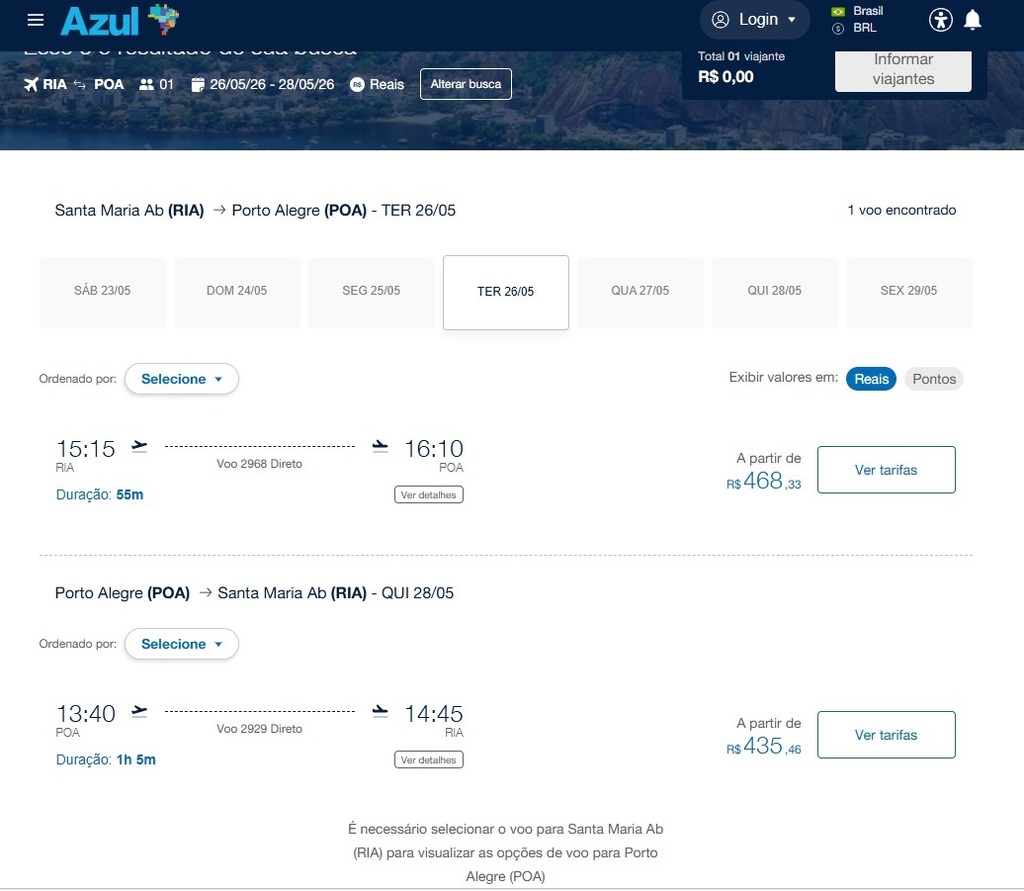Select the SEG 25/05 date tab
The width and height of the screenshot is (1024, 891).
tap(371, 291)
